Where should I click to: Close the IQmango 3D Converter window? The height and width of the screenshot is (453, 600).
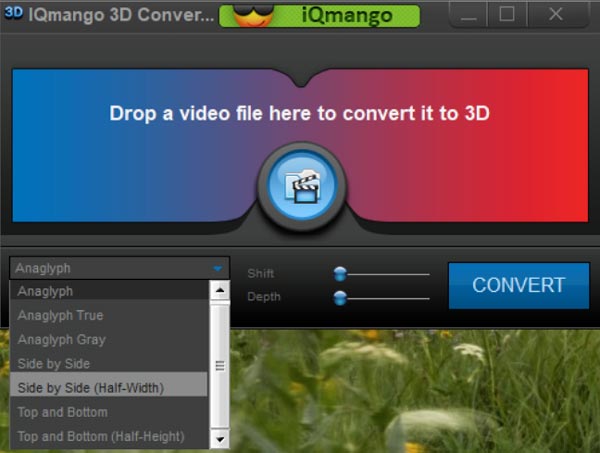tap(556, 15)
